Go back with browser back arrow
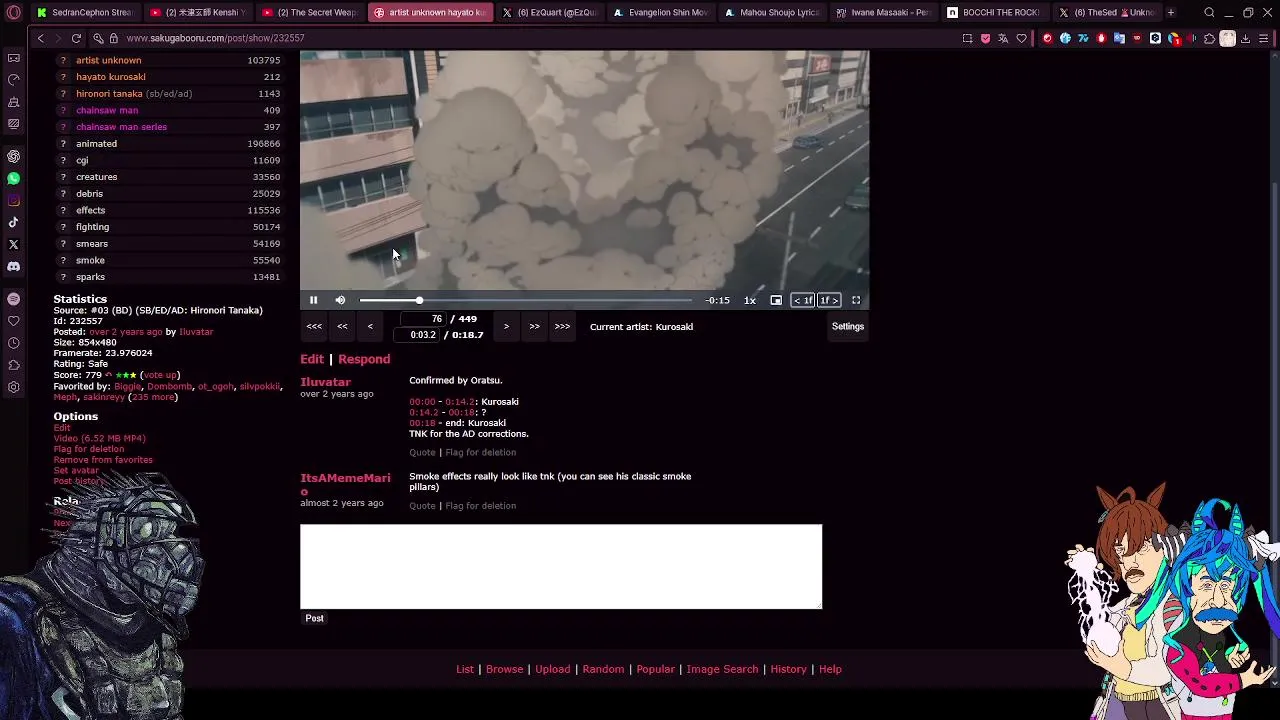Viewport: 1280px width, 720px height. click(x=40, y=38)
